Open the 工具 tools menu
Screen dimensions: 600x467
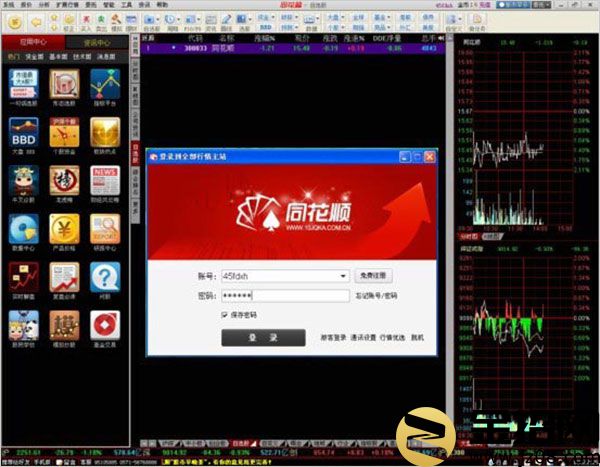[127, 5]
